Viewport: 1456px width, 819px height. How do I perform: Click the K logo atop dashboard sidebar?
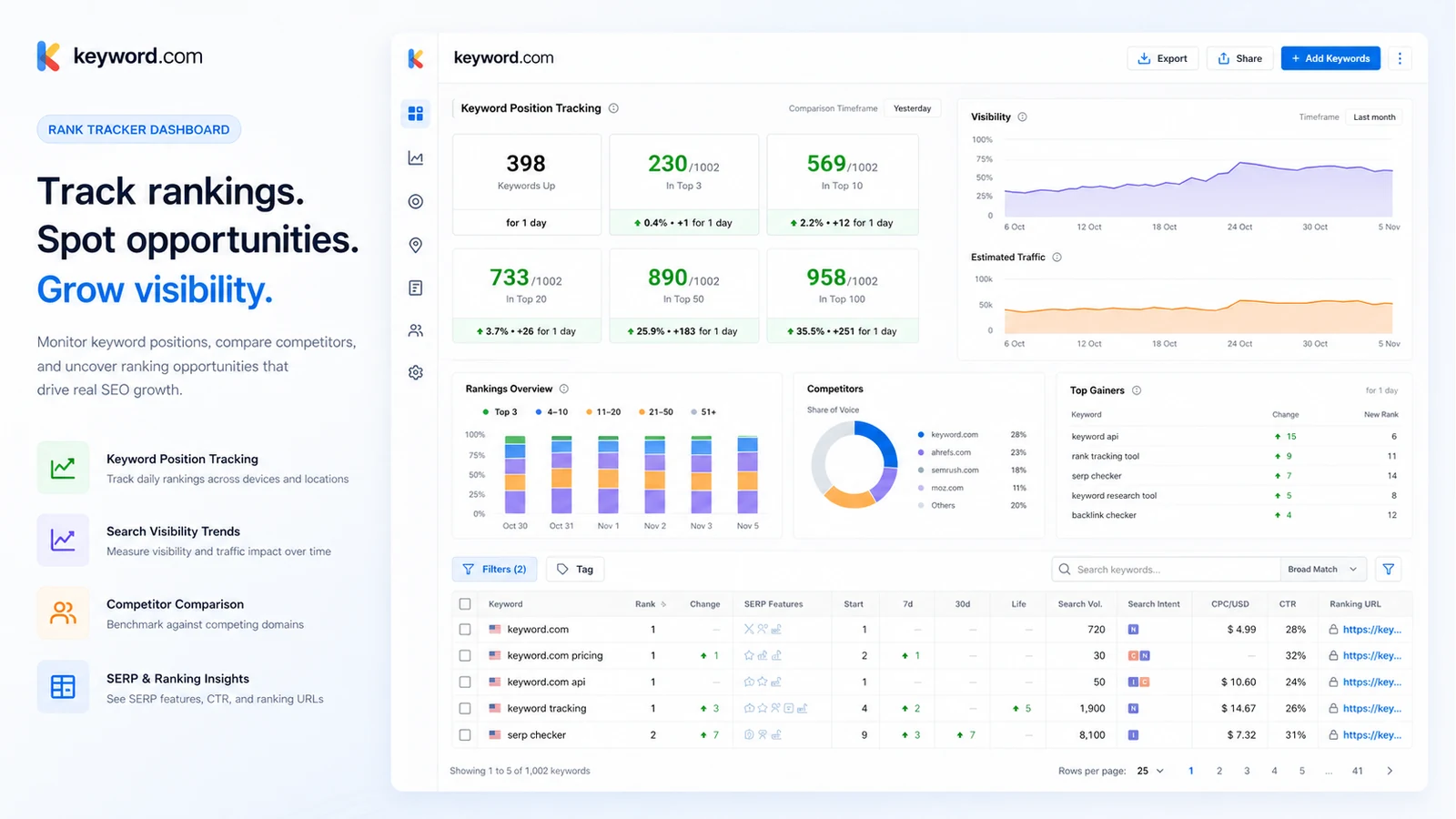415,58
